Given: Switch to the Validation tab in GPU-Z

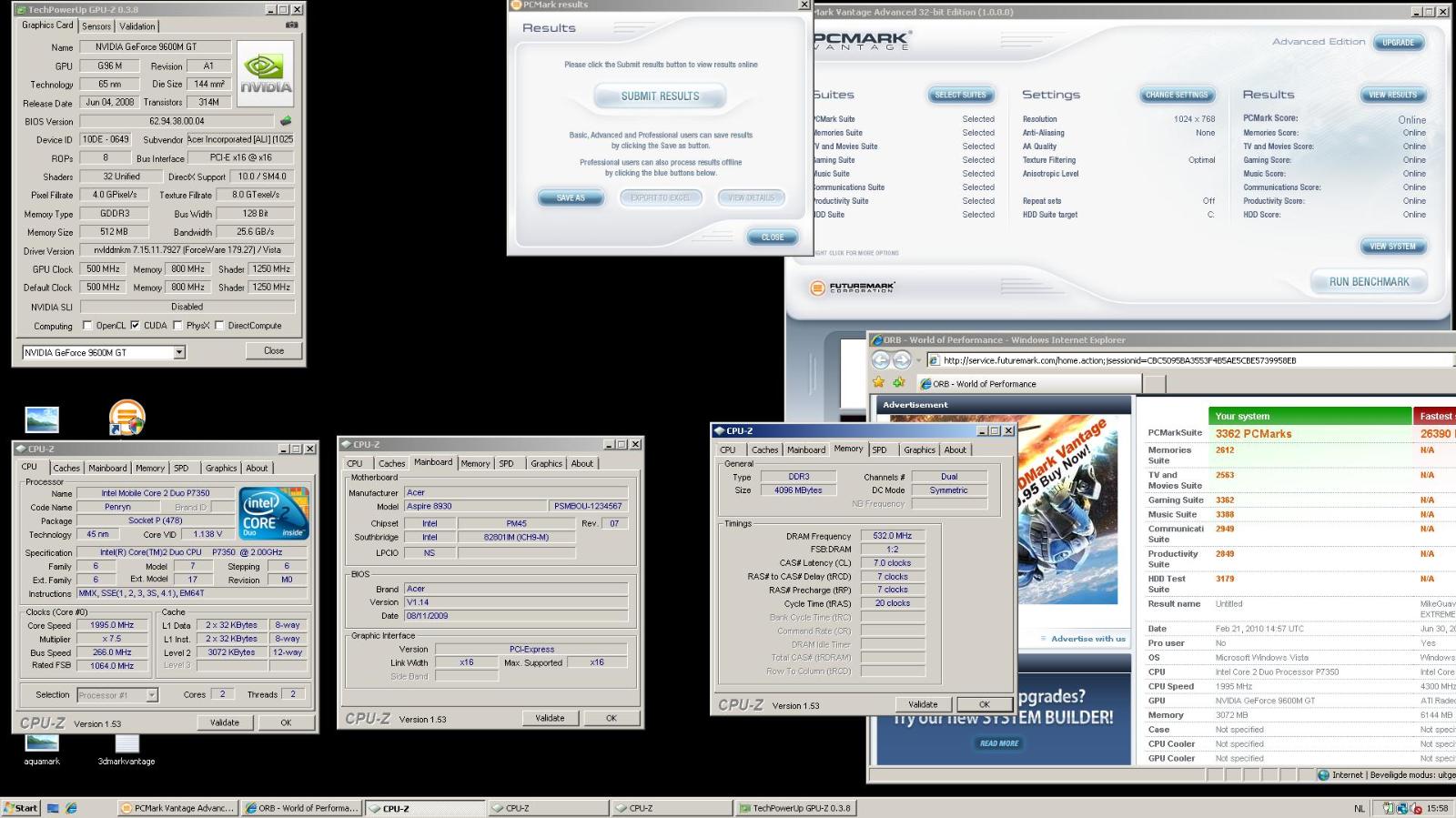Looking at the screenshot, I should point(137,26).
